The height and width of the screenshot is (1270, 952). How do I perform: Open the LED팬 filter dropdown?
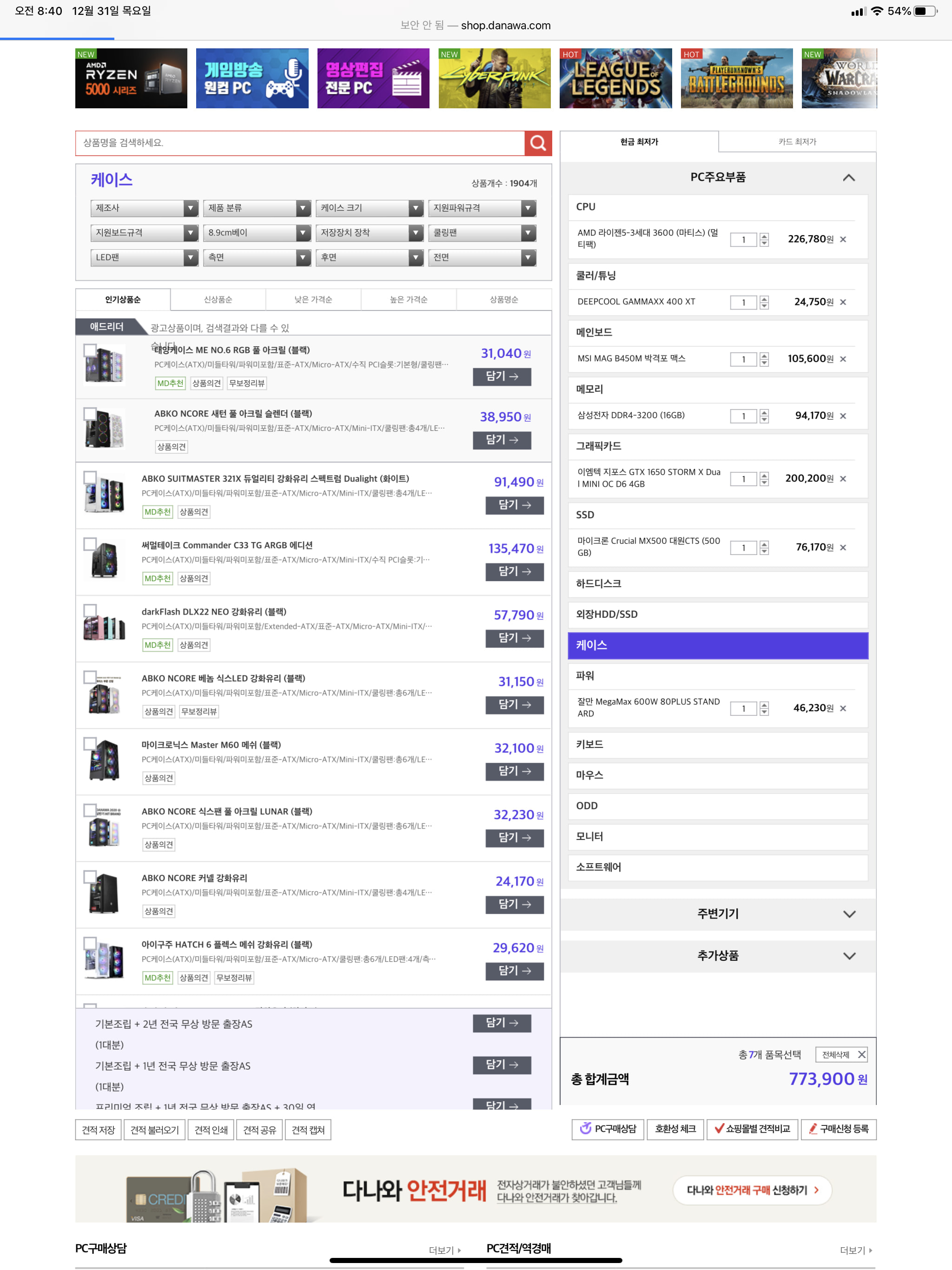[144, 257]
